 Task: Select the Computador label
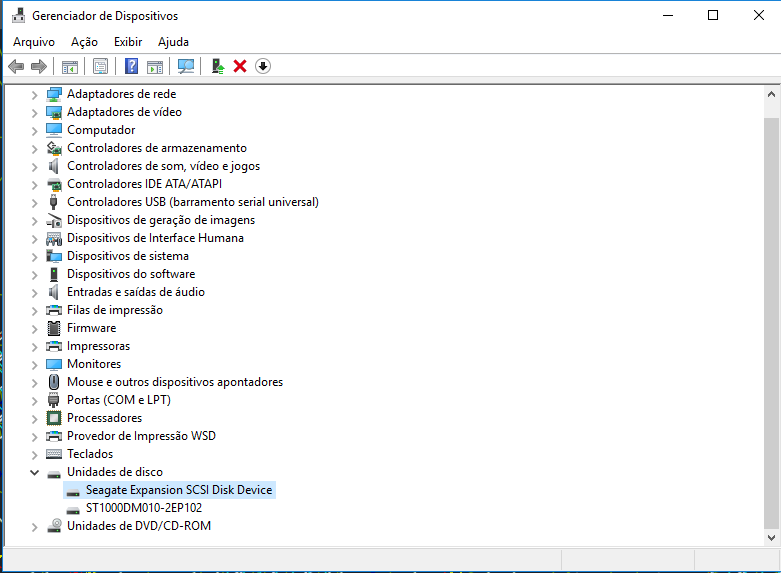coord(101,130)
